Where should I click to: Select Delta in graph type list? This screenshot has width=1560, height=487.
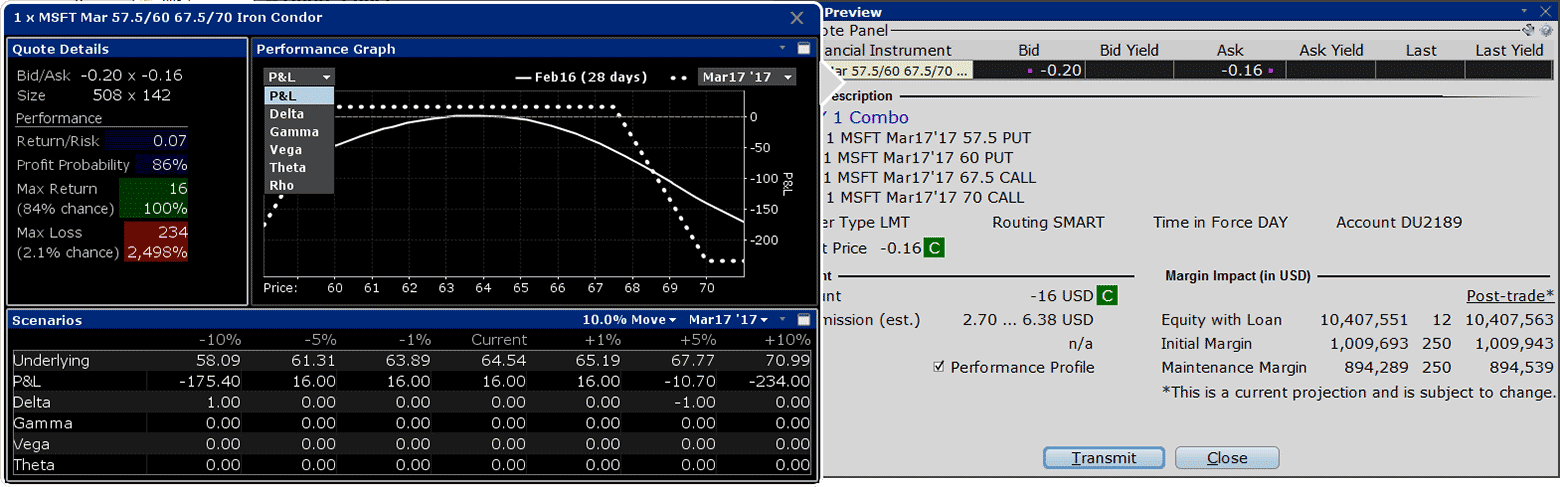(x=299, y=113)
